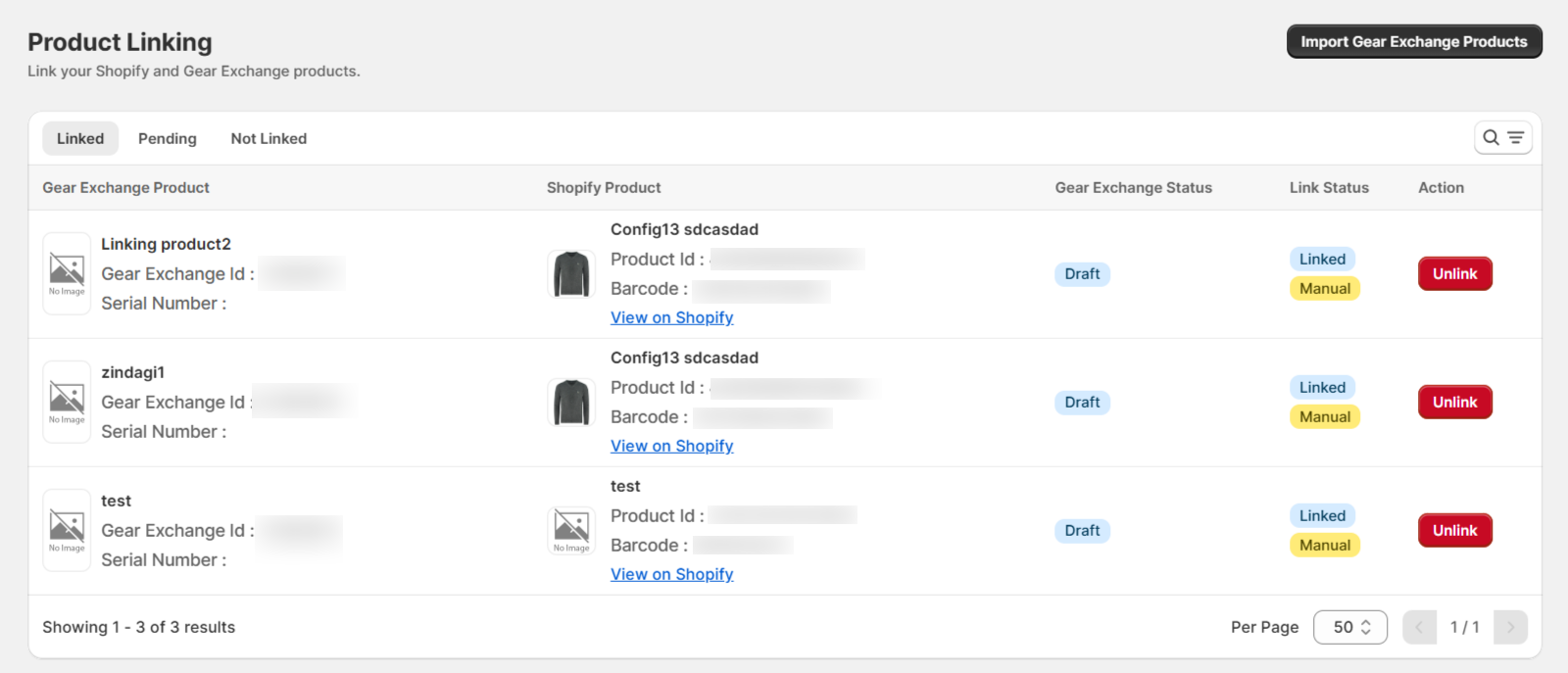
Task: Click Draft status badge for Linking product2
Action: (x=1083, y=274)
